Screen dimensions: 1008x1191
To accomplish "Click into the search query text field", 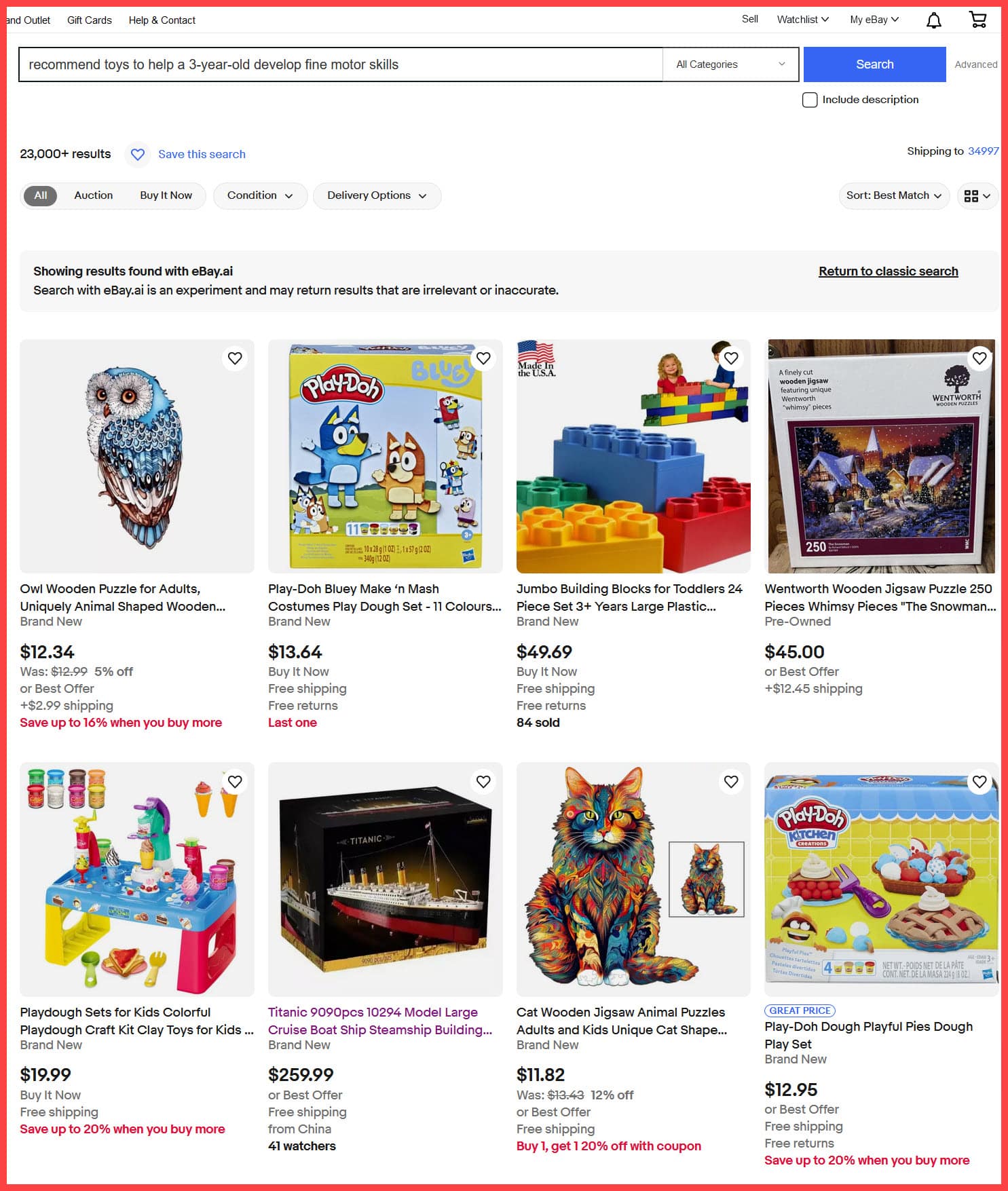I will 341,64.
